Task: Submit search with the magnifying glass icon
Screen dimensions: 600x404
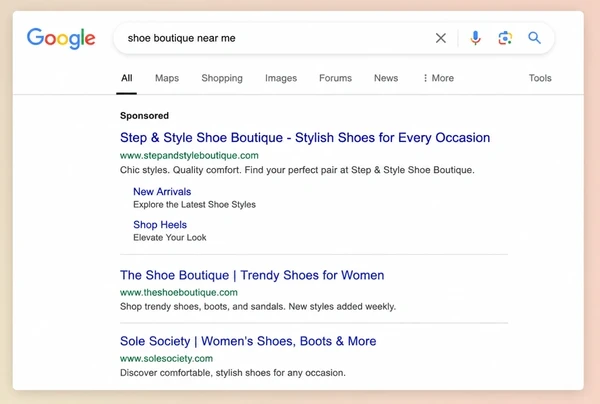Action: (534, 38)
